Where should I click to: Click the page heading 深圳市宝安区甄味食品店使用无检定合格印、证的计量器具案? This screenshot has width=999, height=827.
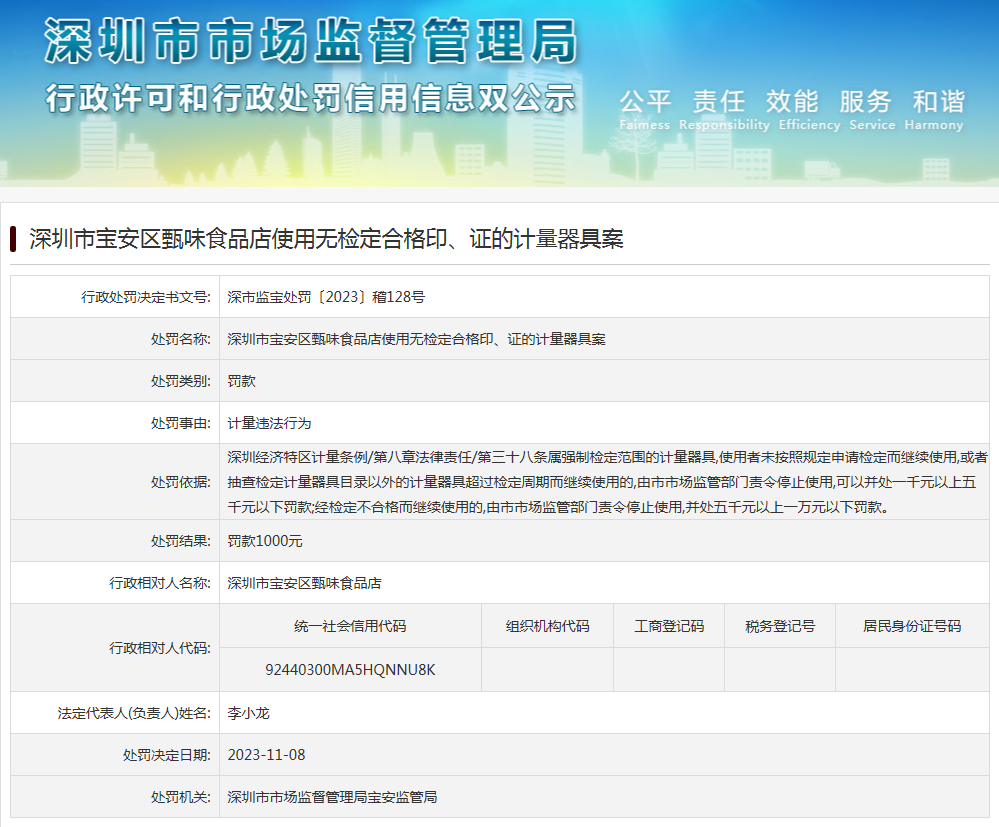[326, 239]
